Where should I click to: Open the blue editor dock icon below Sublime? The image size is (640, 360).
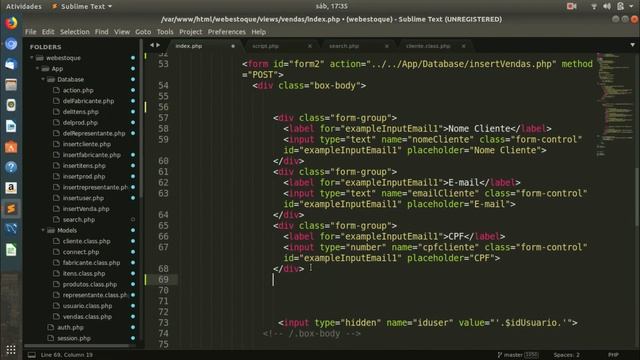coord(11,229)
